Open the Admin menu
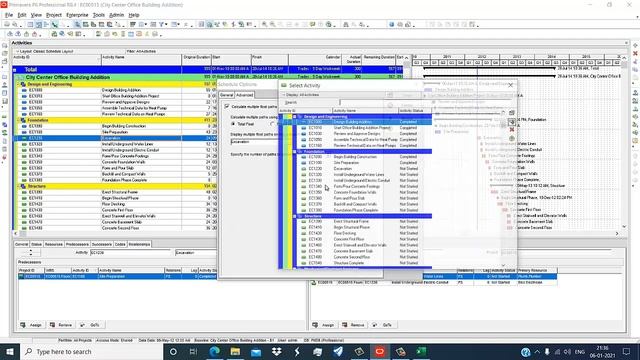 116,15
